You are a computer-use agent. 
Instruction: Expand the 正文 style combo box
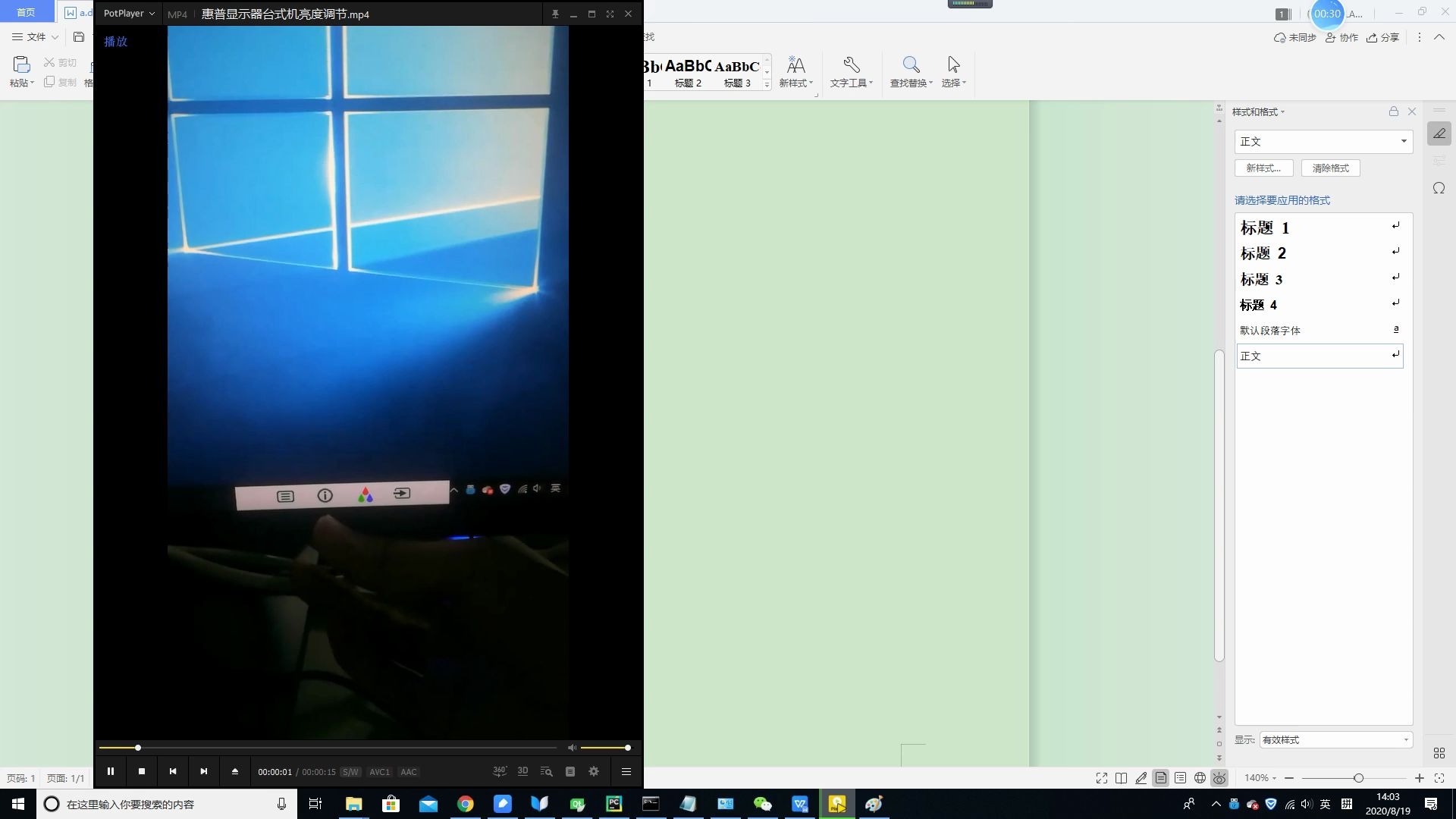point(1403,142)
